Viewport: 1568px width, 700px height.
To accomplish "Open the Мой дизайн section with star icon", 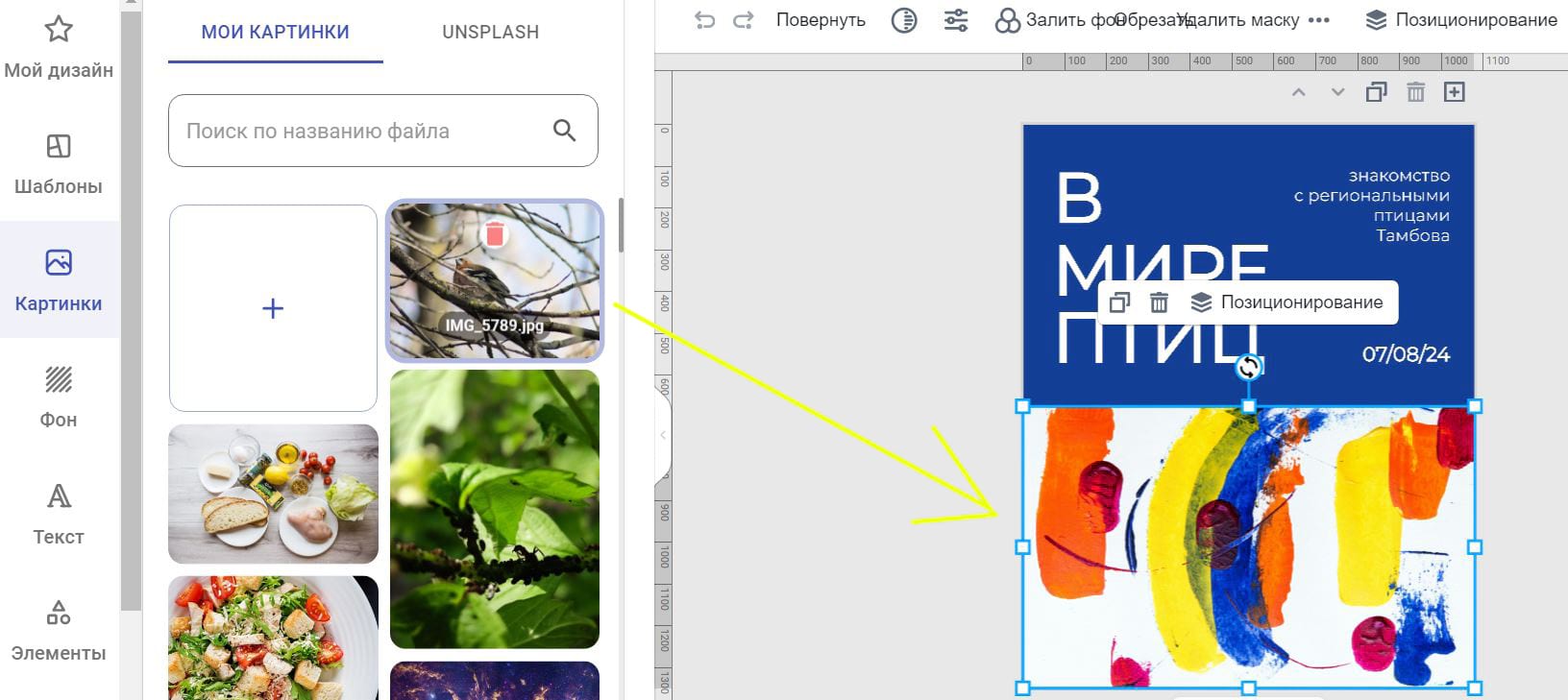I will pyautogui.click(x=59, y=46).
